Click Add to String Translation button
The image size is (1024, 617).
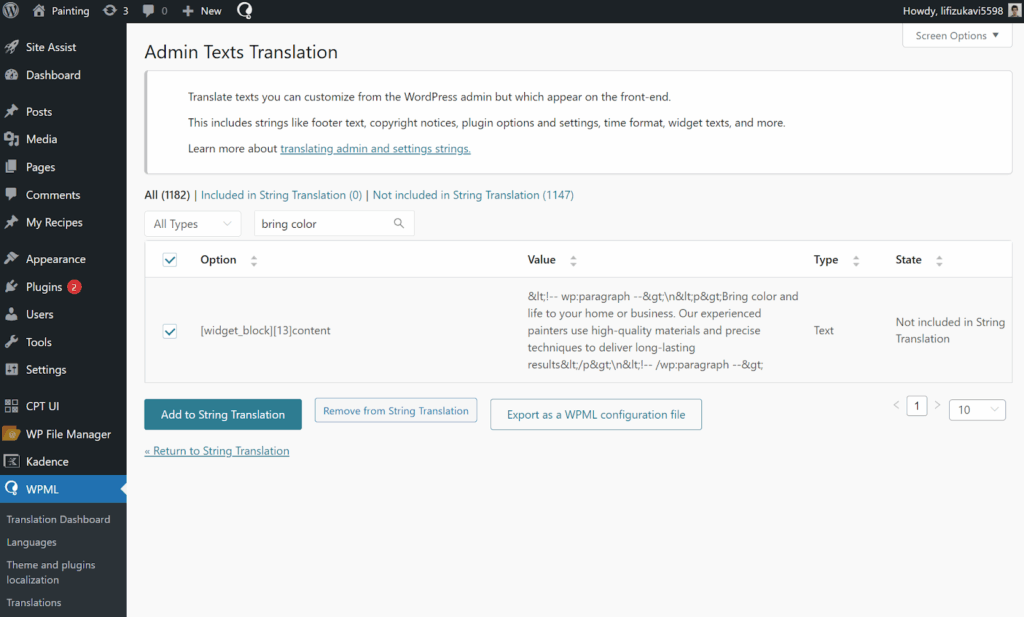(x=222, y=413)
